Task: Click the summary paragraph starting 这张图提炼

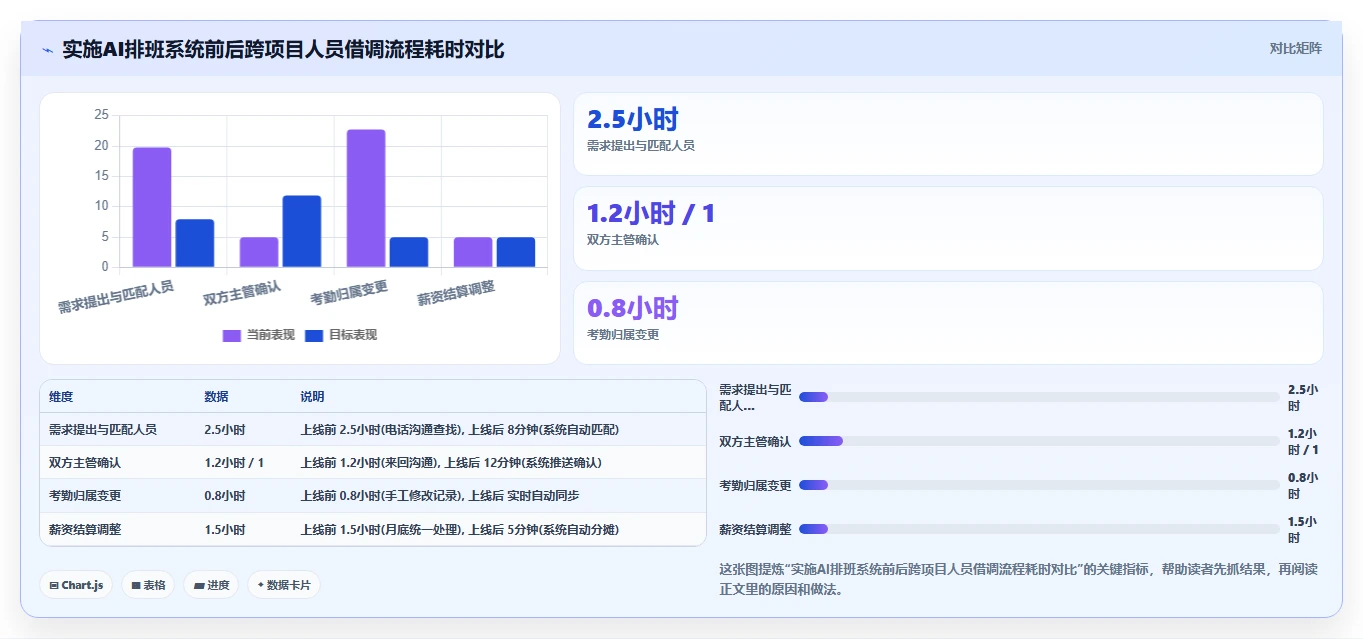Action: [1019, 579]
